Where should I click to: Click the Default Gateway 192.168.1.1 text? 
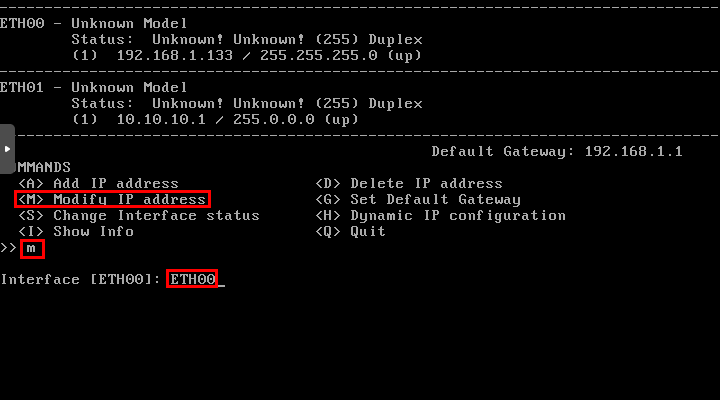pos(557,151)
